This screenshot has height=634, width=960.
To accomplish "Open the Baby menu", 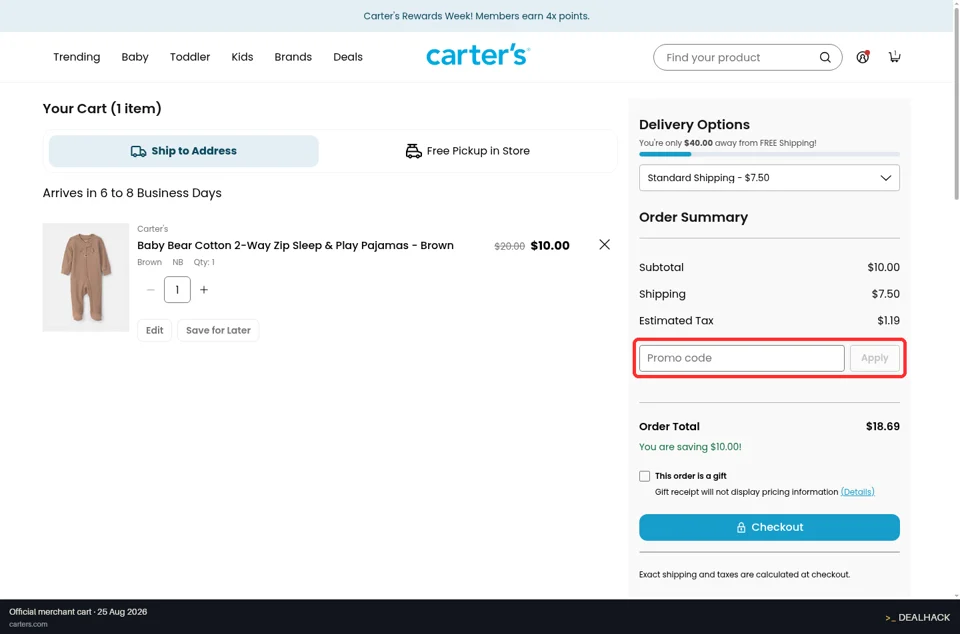I will tap(135, 57).
